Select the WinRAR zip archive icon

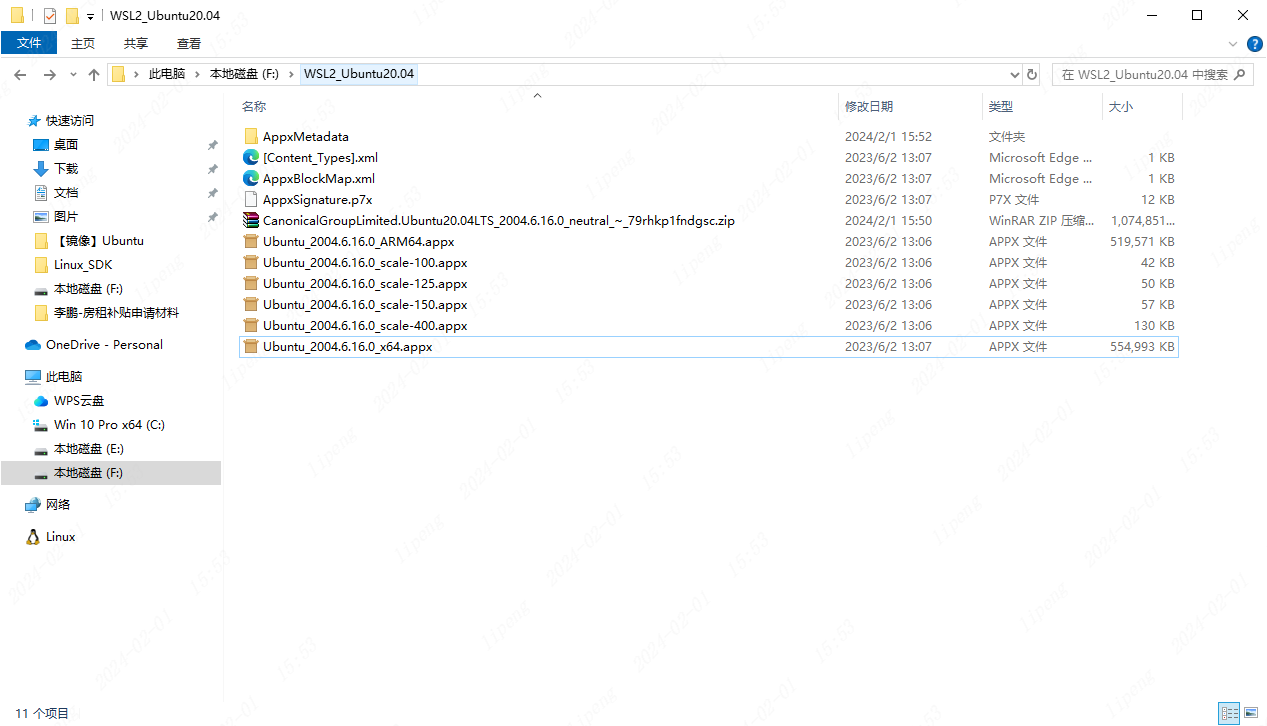(251, 220)
